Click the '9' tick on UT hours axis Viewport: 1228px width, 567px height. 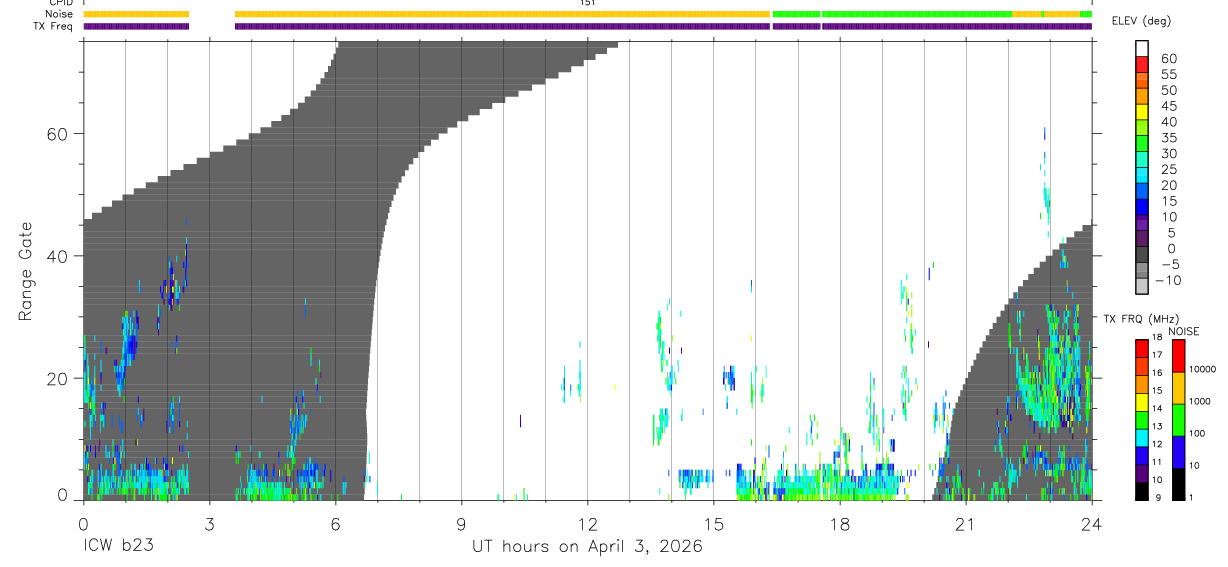tap(461, 523)
